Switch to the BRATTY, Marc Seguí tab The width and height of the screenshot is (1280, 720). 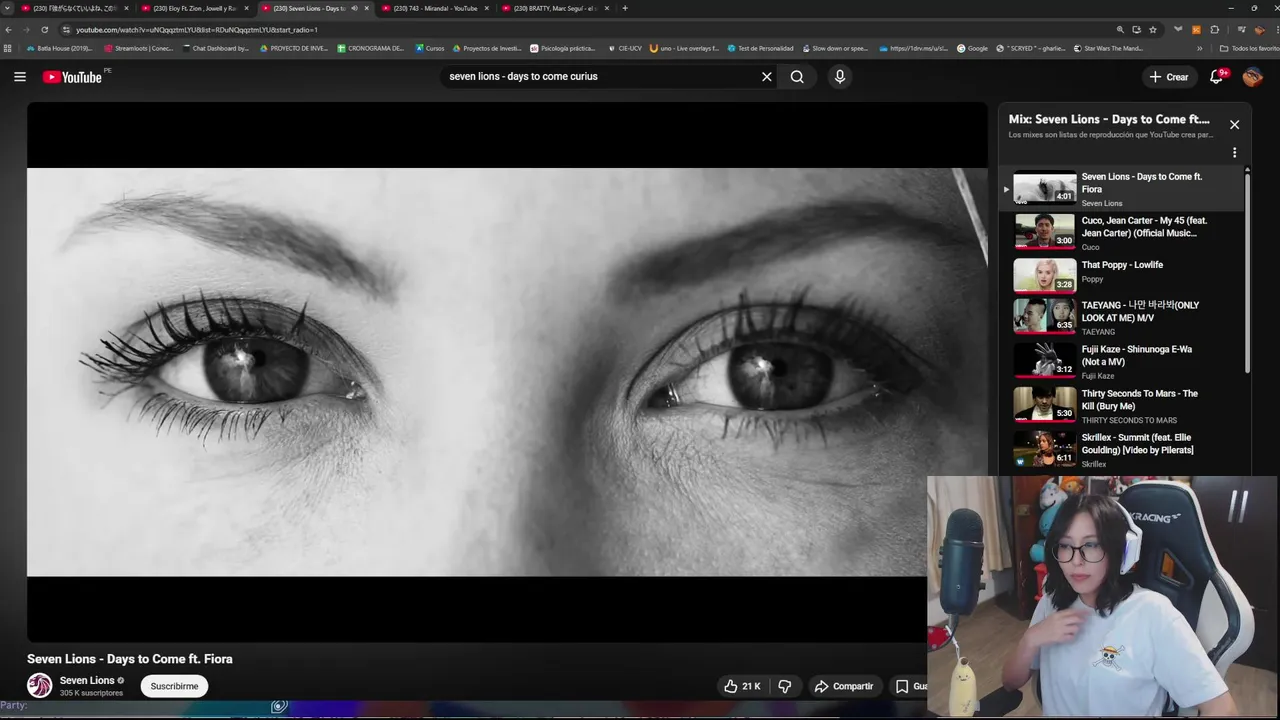[555, 8]
